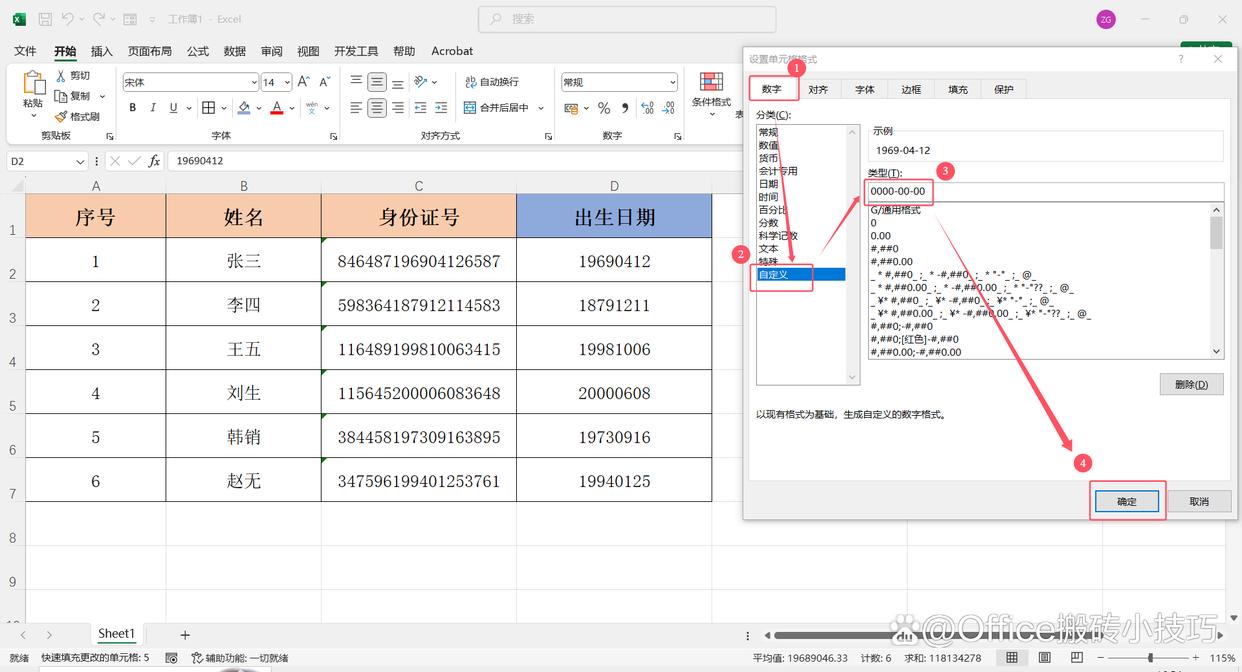Screen dimensions: 1242x672
Task: Center text horizontally
Action: pyautogui.click(x=377, y=108)
